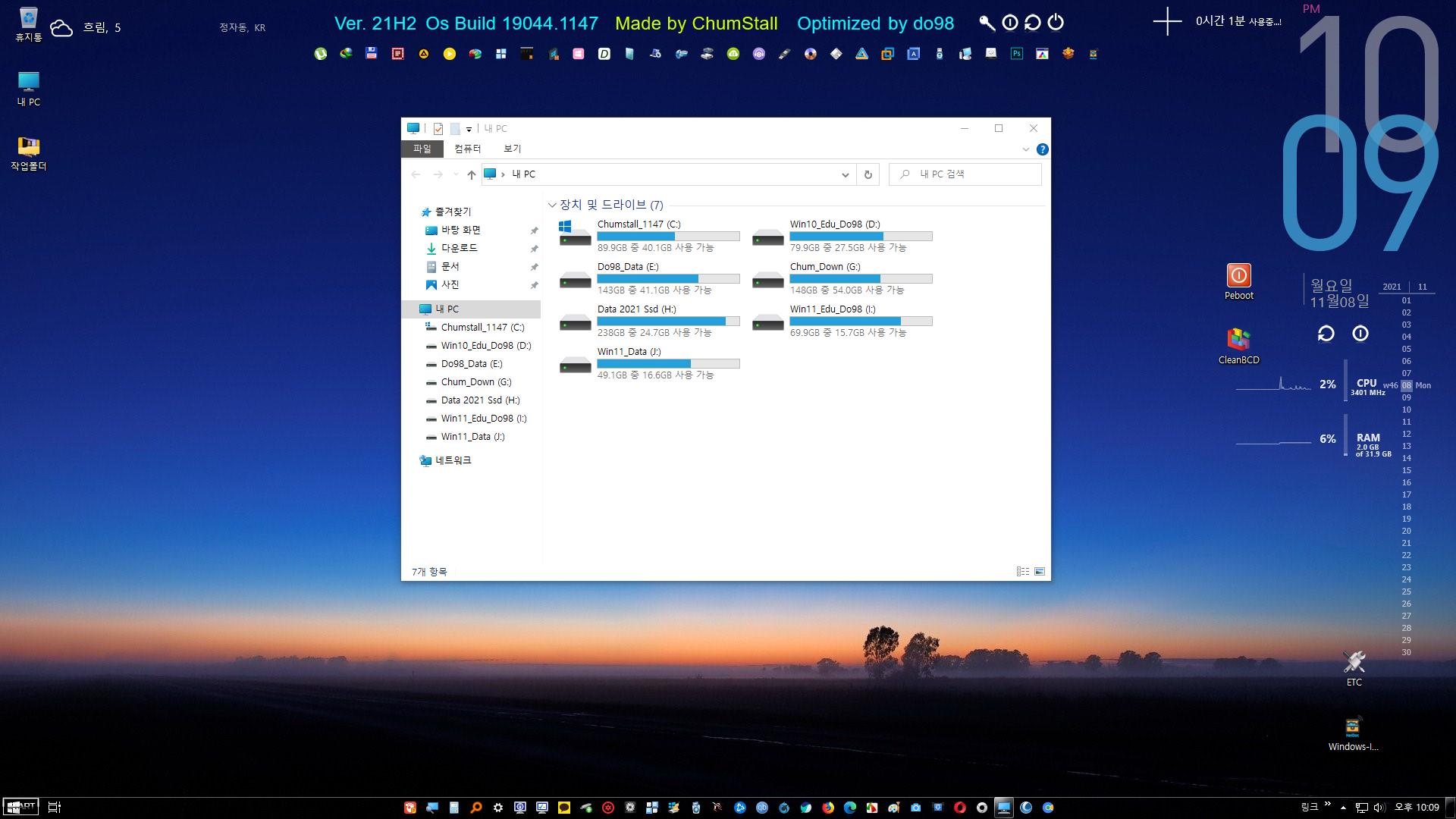Click the white D icon in launcher row
The height and width of the screenshot is (819, 1456).
pyautogui.click(x=604, y=54)
